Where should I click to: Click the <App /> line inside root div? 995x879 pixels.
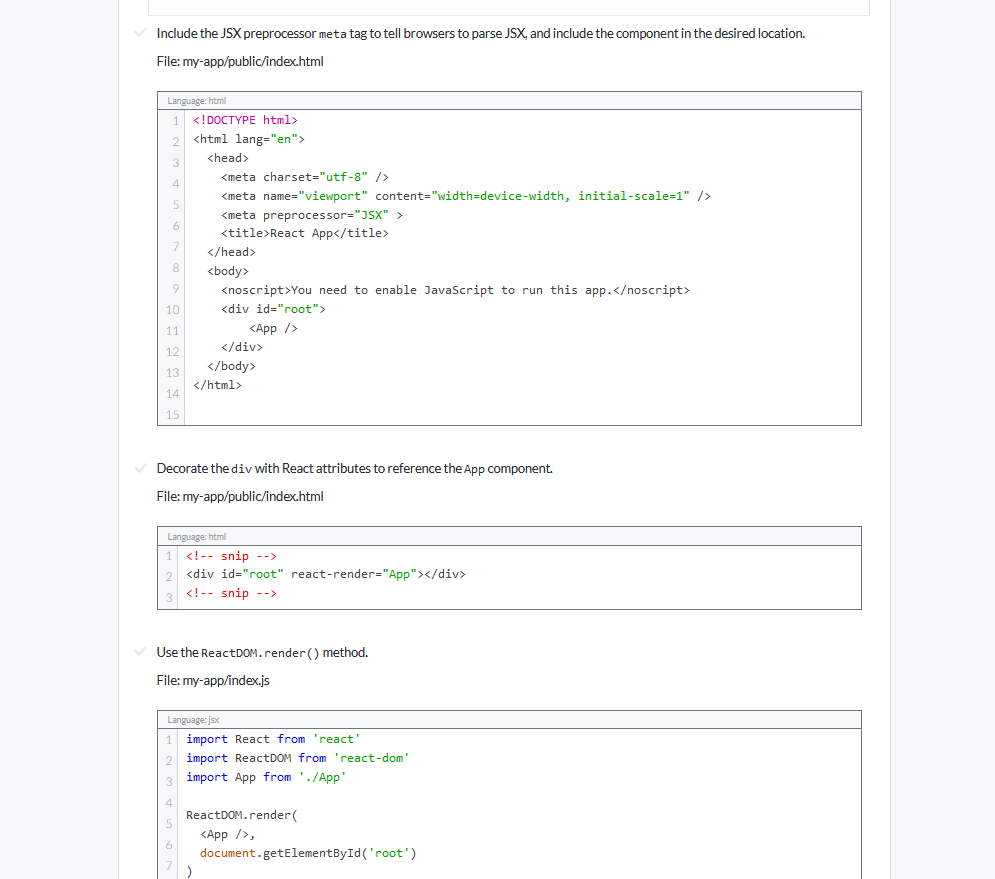[273, 328]
